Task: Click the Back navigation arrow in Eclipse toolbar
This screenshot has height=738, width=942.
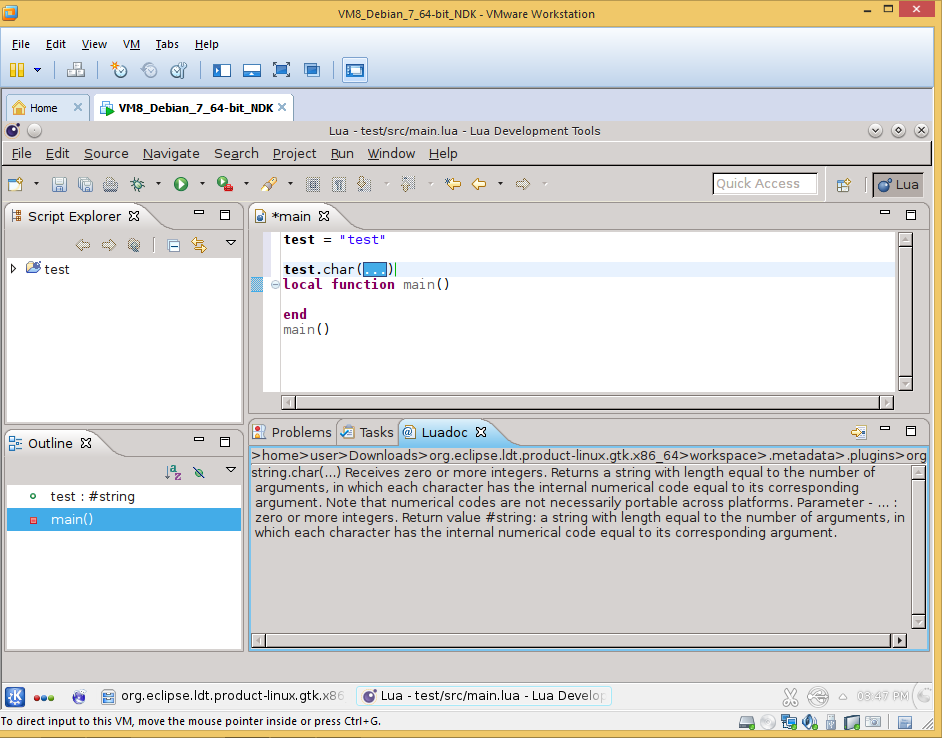Action: pyautogui.click(x=479, y=184)
